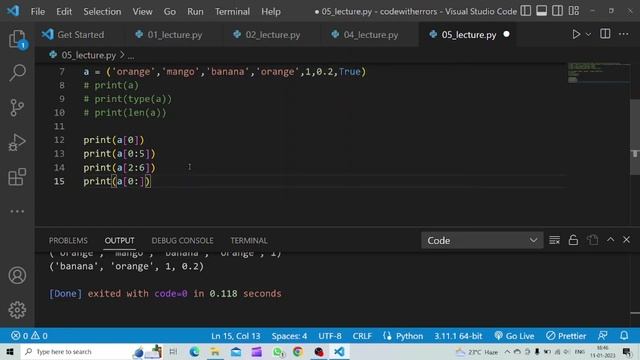Switch to the OUTPUT tab
640x360 pixels.
(119, 240)
